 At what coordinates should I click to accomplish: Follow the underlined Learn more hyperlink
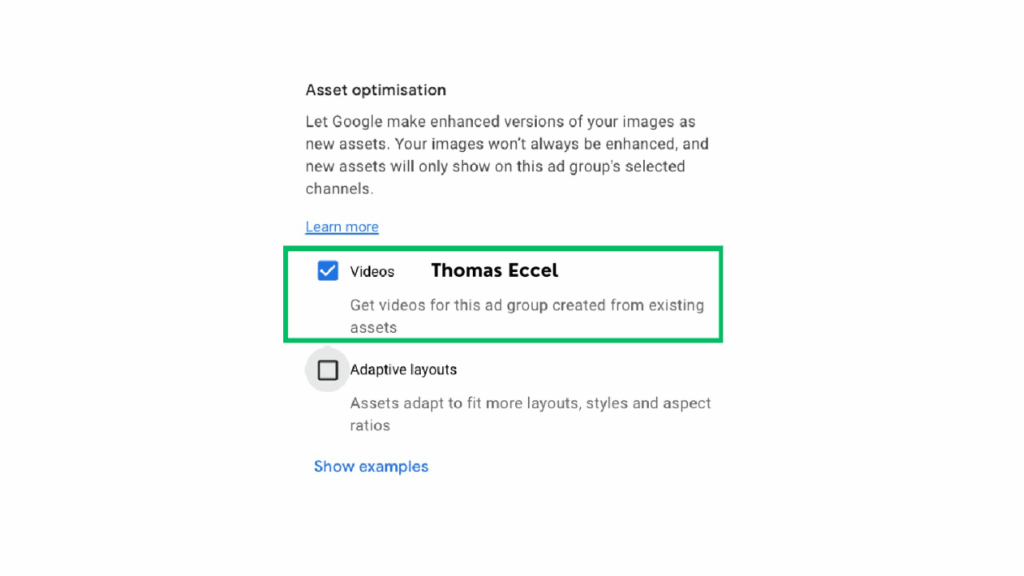coord(341,226)
